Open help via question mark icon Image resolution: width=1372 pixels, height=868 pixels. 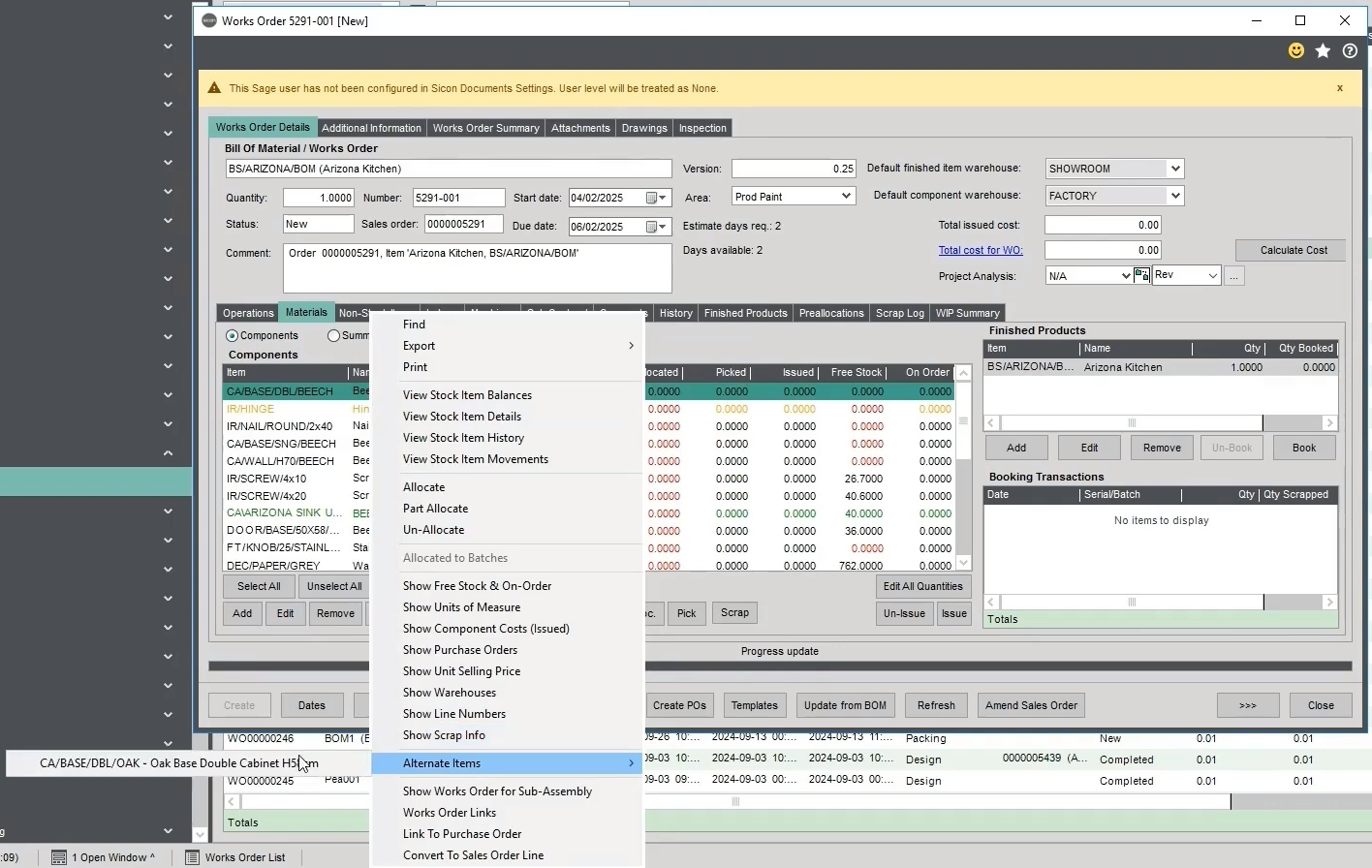1350,50
